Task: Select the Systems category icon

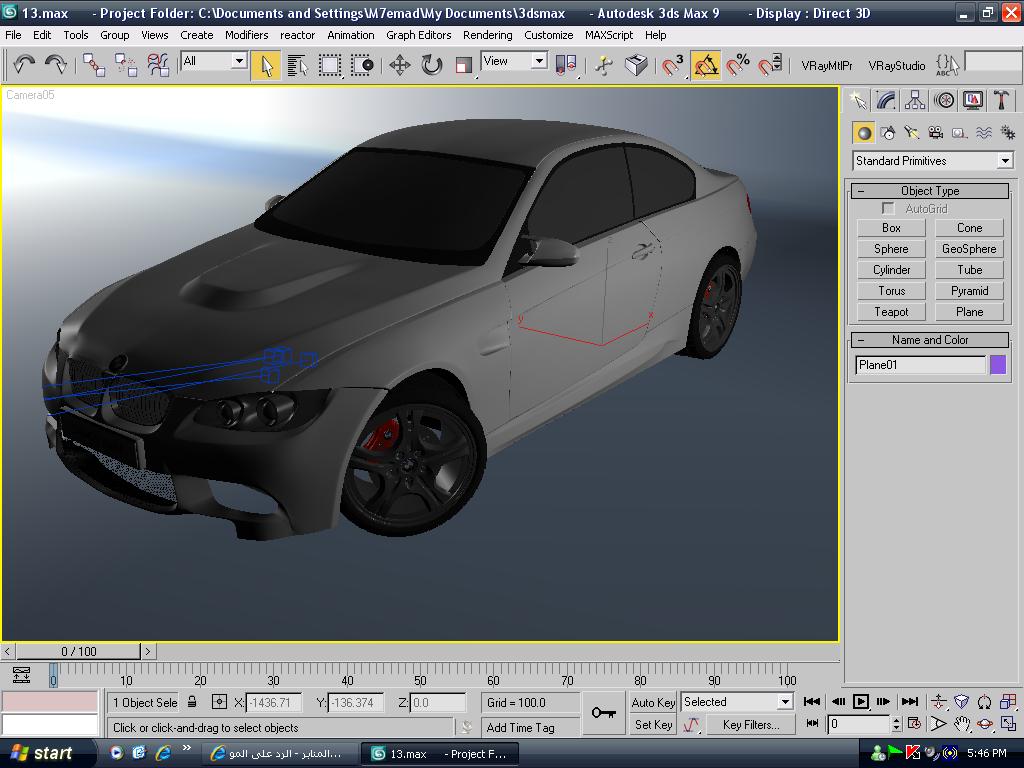Action: pos(1007,133)
